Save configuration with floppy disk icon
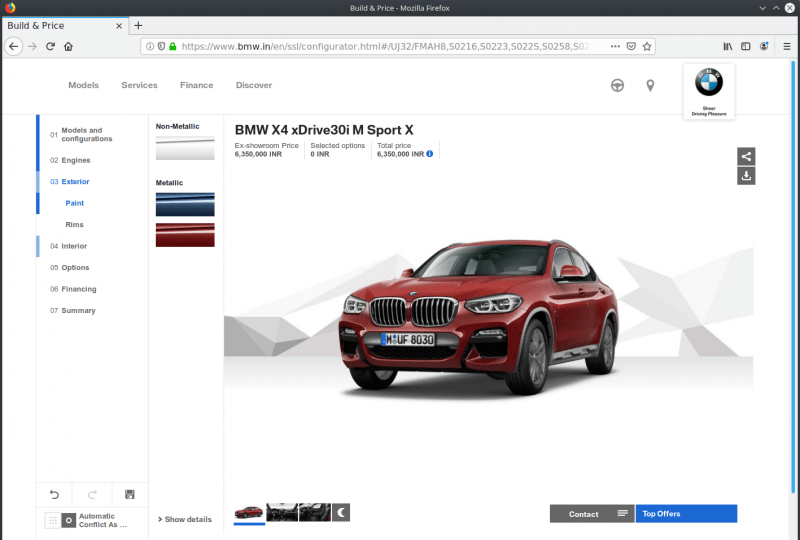Viewport: 800px width, 540px height. 130,495
